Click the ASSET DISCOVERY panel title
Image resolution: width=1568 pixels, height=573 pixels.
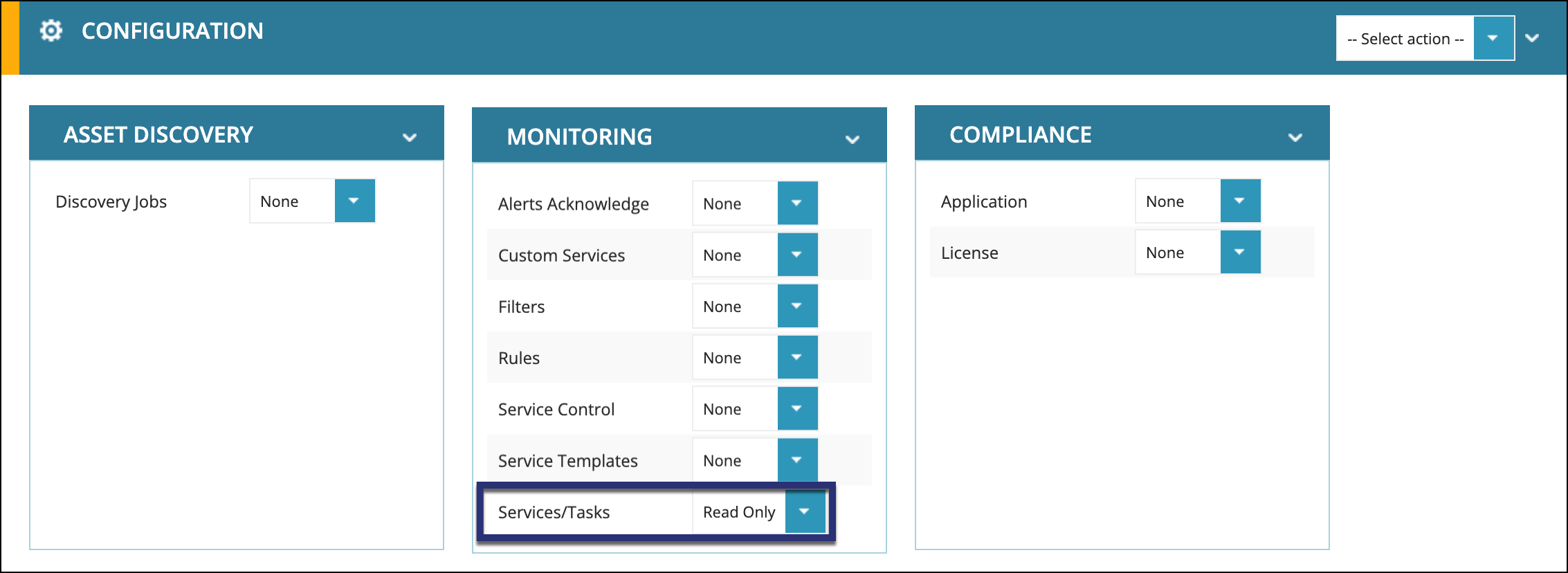tap(158, 134)
